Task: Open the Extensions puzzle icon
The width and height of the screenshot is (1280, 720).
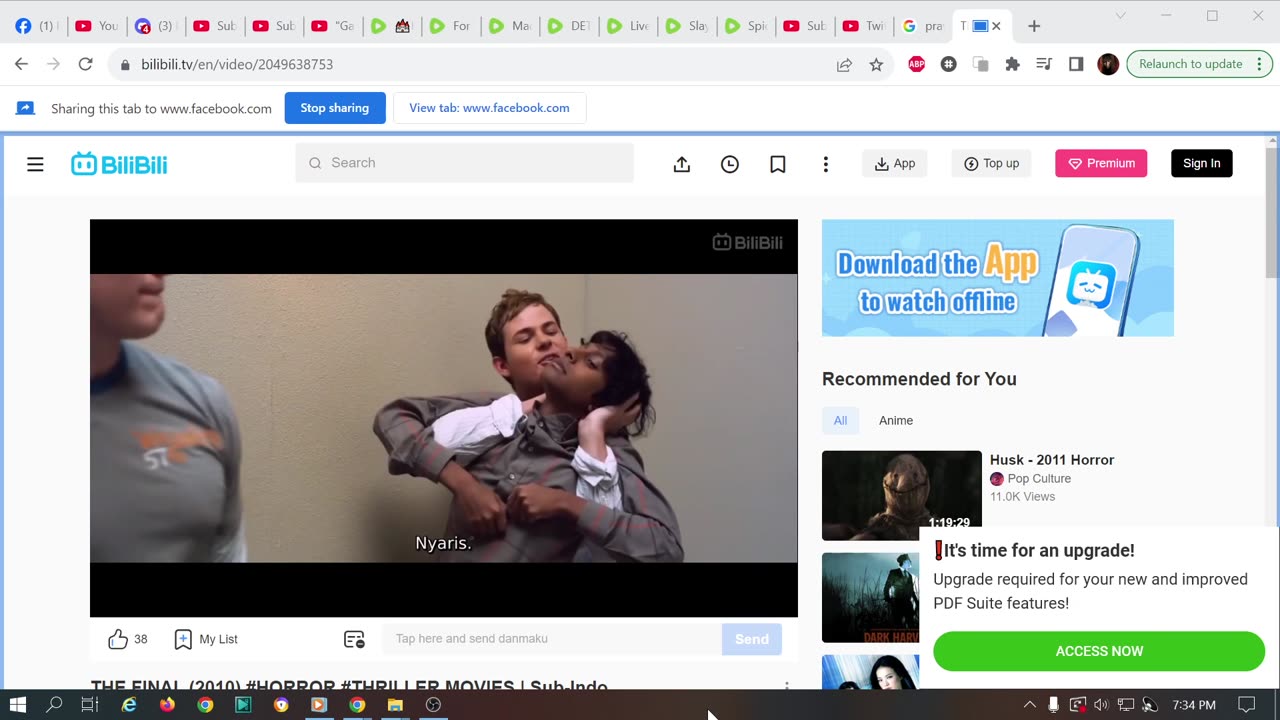Action: click(1012, 64)
